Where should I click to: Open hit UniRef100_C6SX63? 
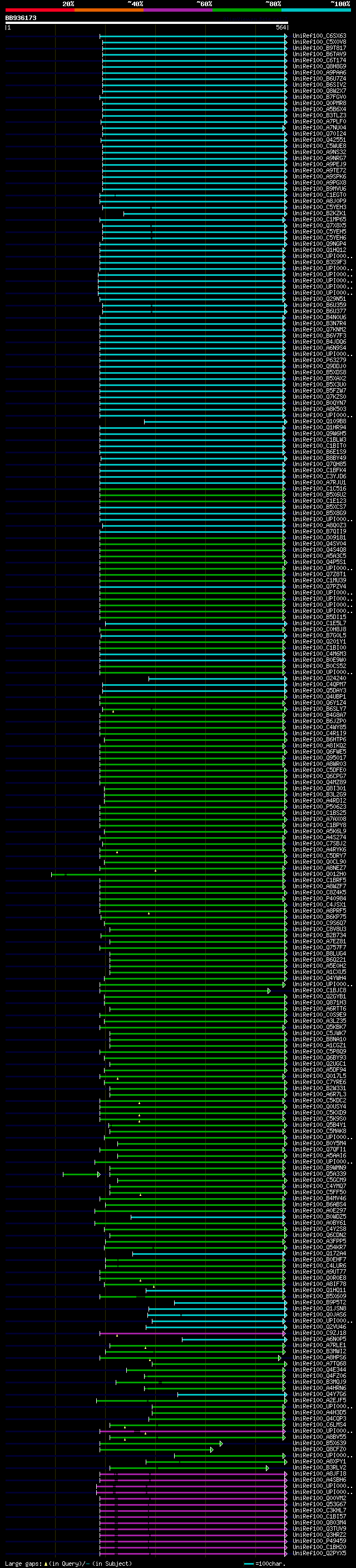point(319,36)
